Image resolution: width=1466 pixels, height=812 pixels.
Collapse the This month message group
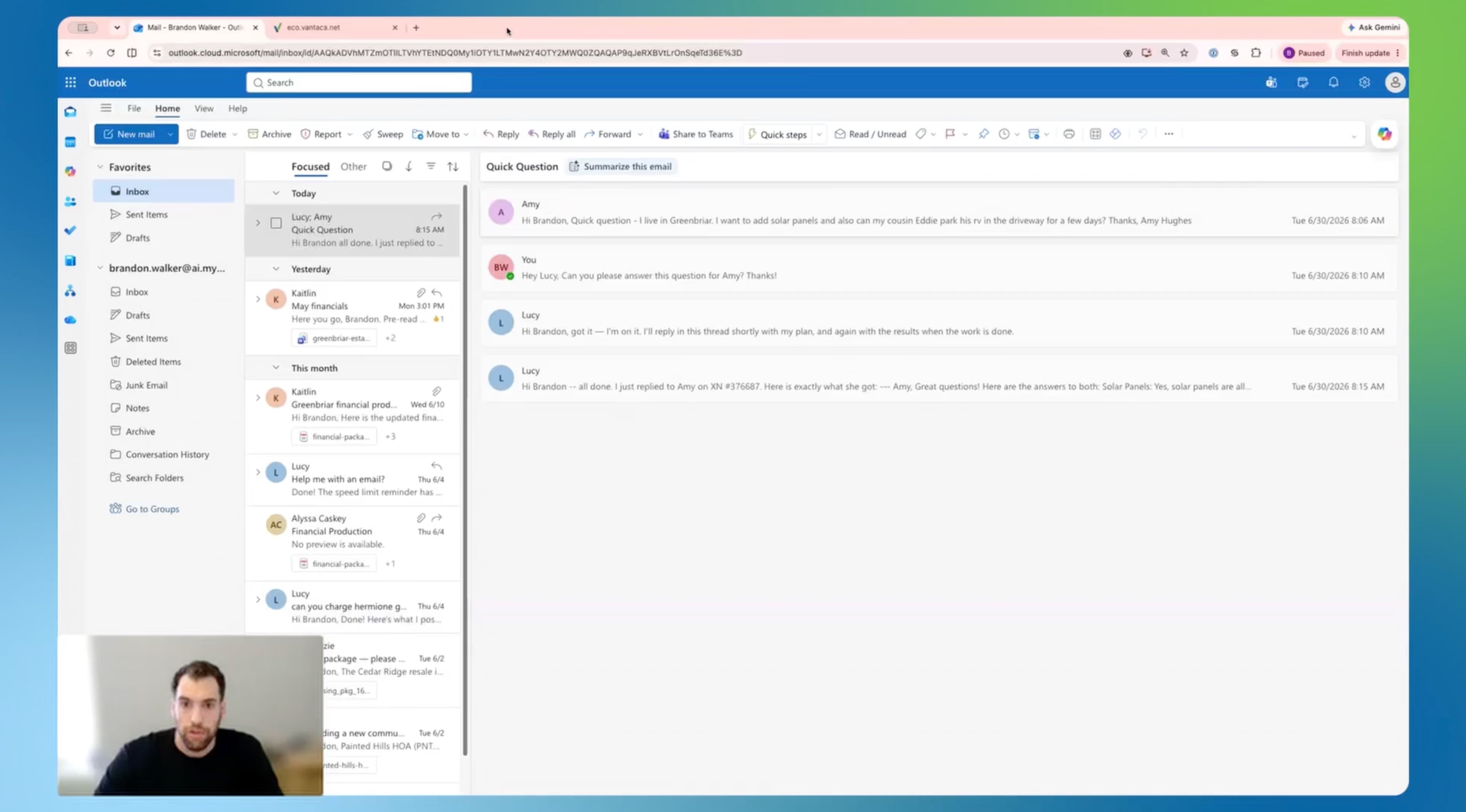[x=276, y=367]
